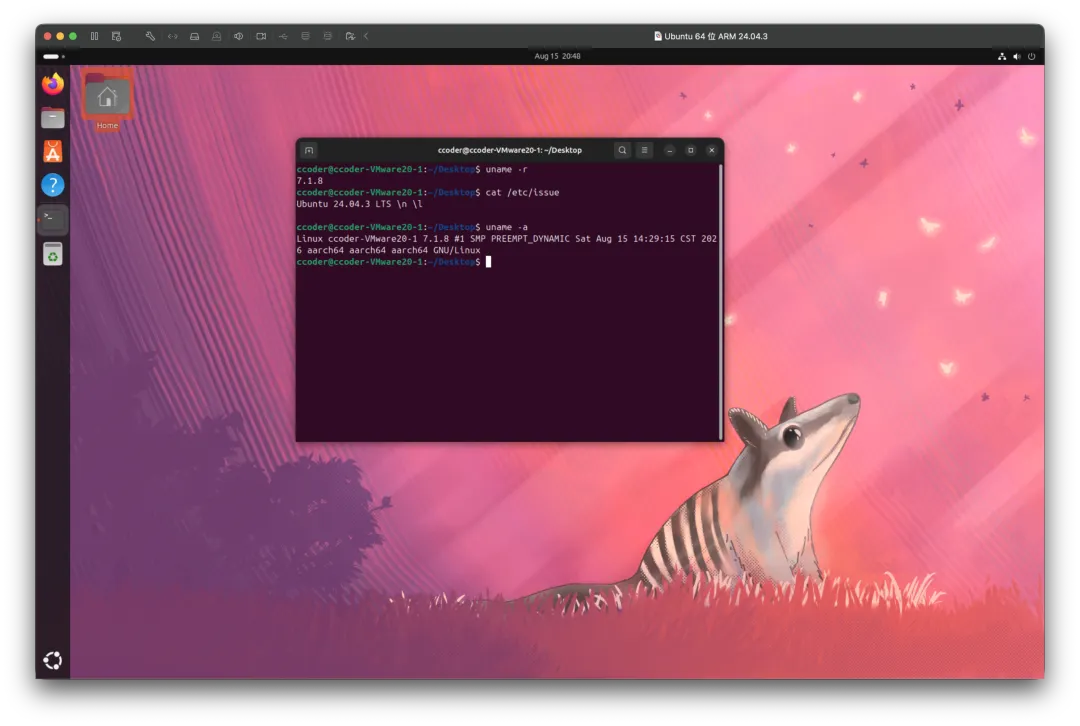The width and height of the screenshot is (1080, 726).
Task: Enter full screen using green VMware button
Action: [x=73, y=36]
